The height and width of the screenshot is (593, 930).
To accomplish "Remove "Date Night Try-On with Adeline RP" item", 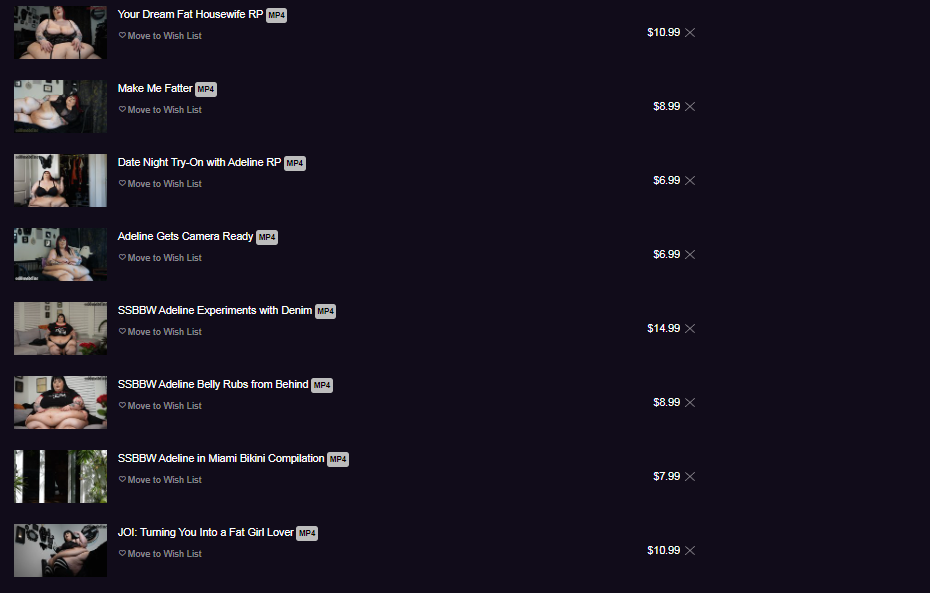I will (x=690, y=180).
